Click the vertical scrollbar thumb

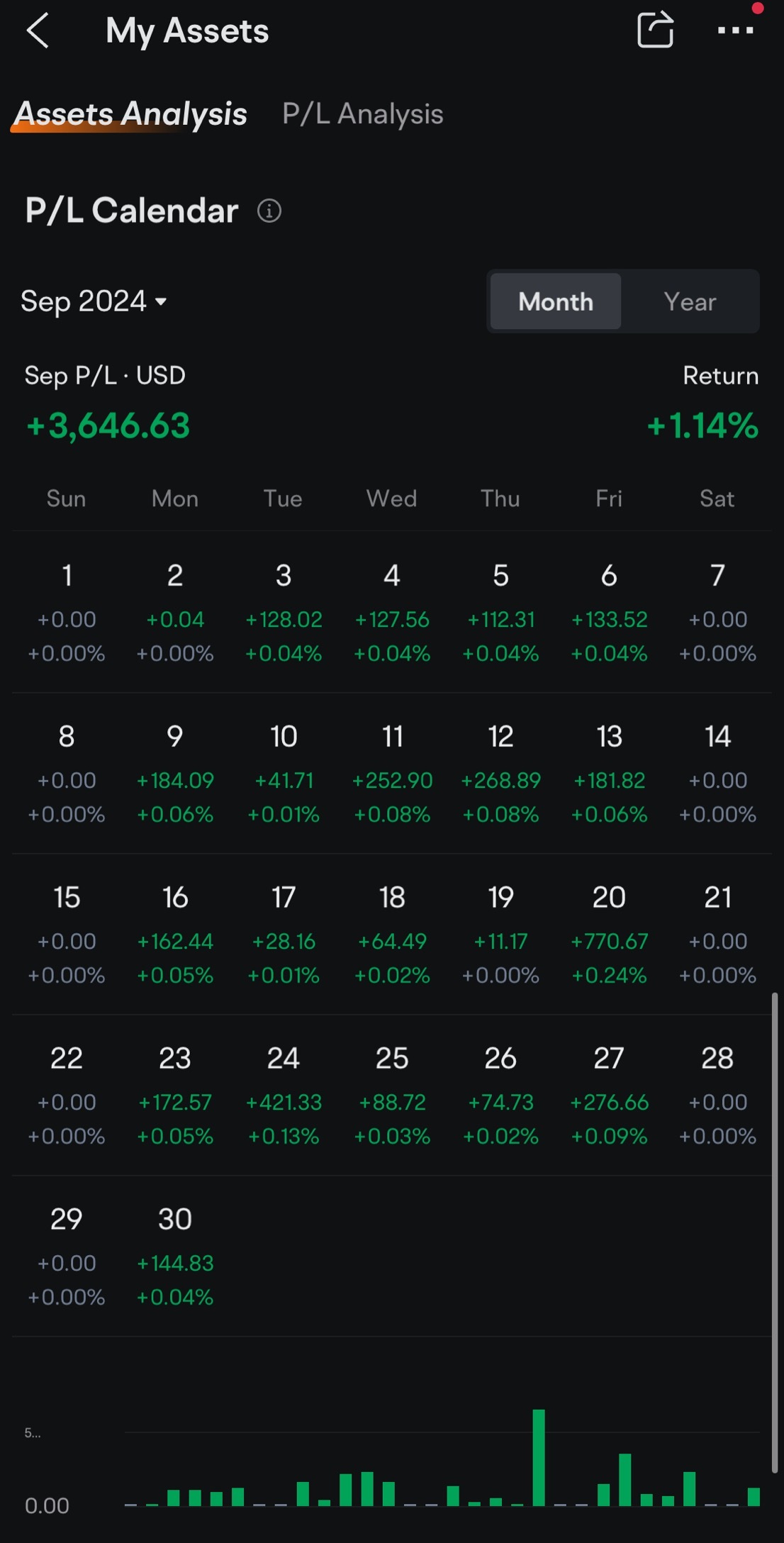[775, 1233]
